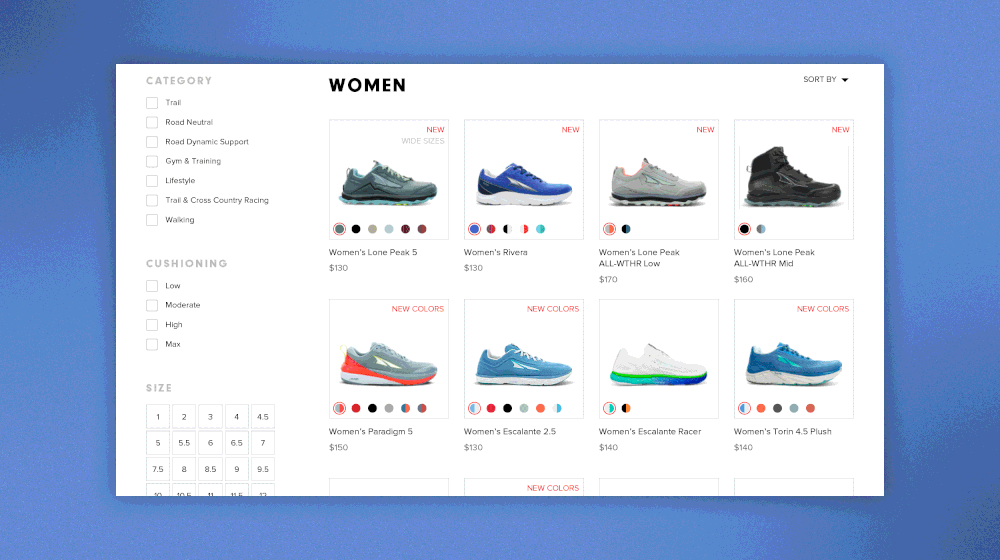Tick the High cushioning checkbox
Image resolution: width=1000 pixels, height=560 pixels.
pyautogui.click(x=152, y=325)
